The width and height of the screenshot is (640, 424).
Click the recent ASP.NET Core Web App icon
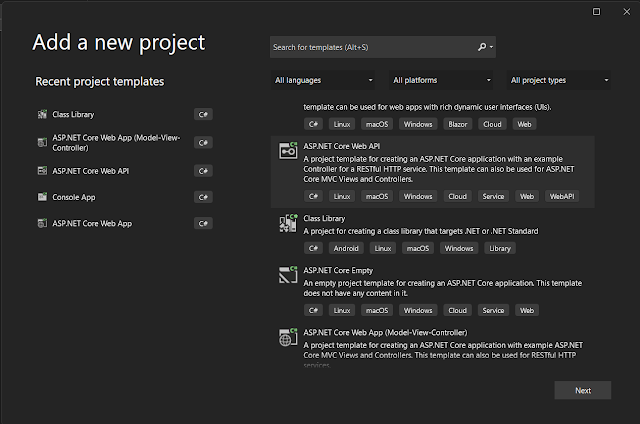[x=42, y=223]
